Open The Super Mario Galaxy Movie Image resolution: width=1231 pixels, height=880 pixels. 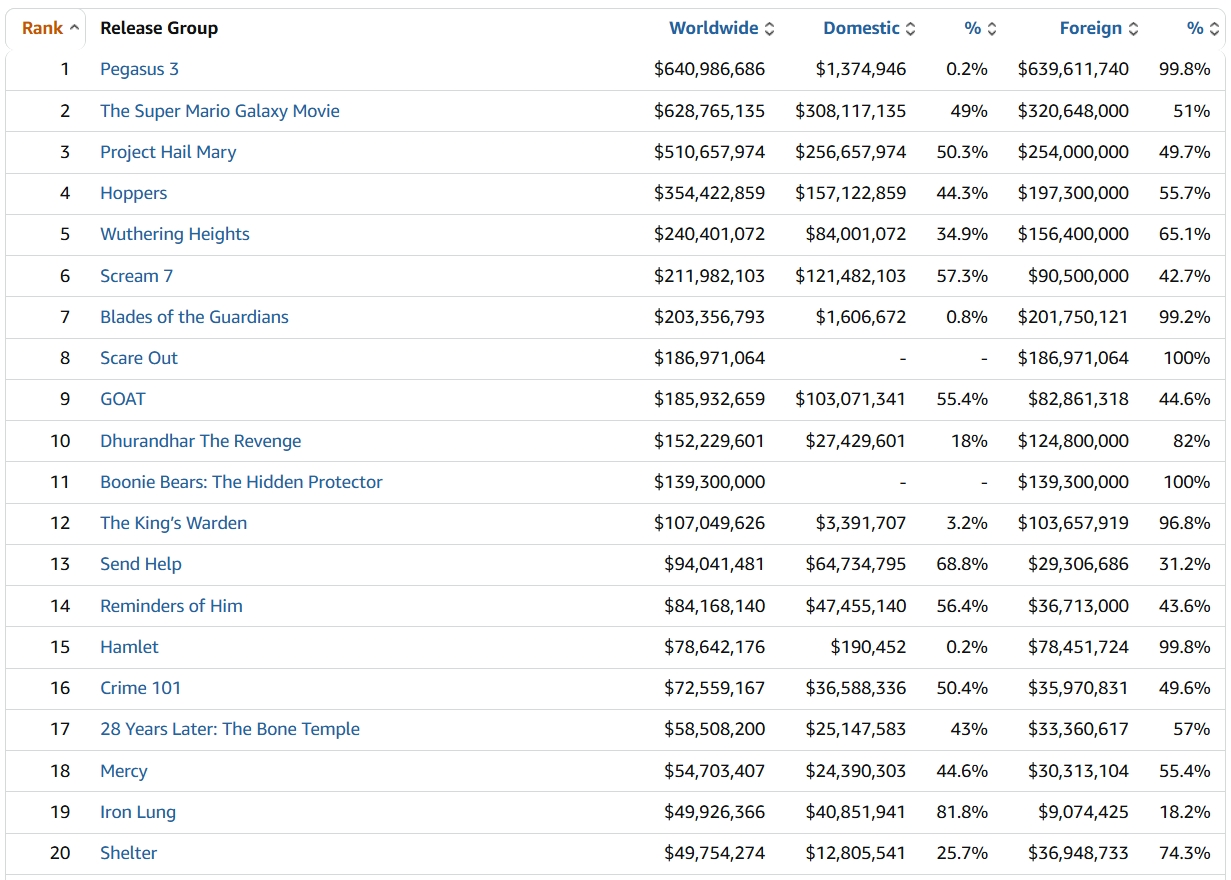220,111
